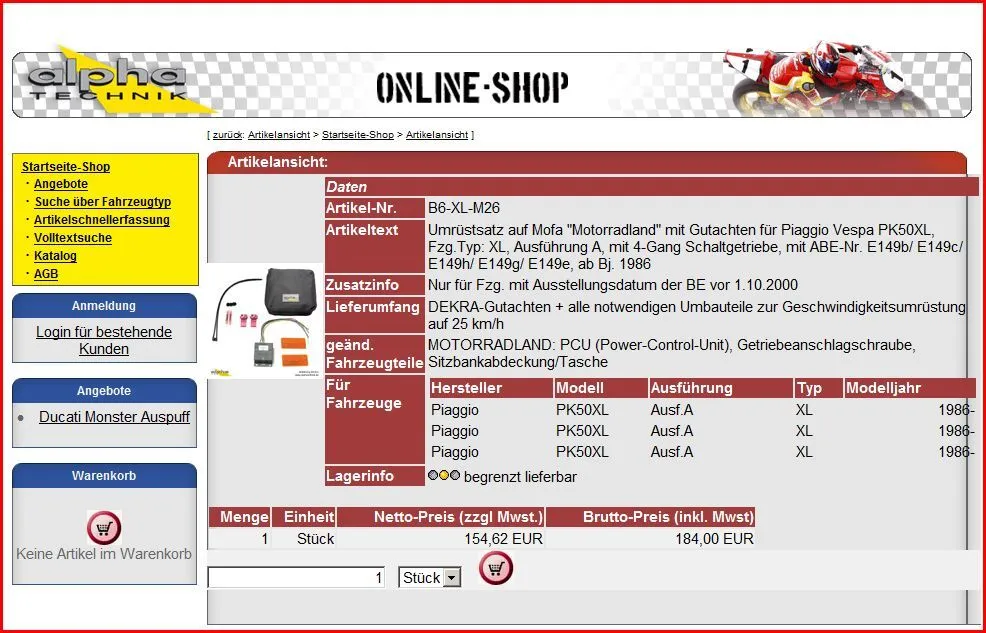Viewport: 986px width, 633px height.
Task: Select Suche über Fahrzeugtyp
Action: click(102, 202)
